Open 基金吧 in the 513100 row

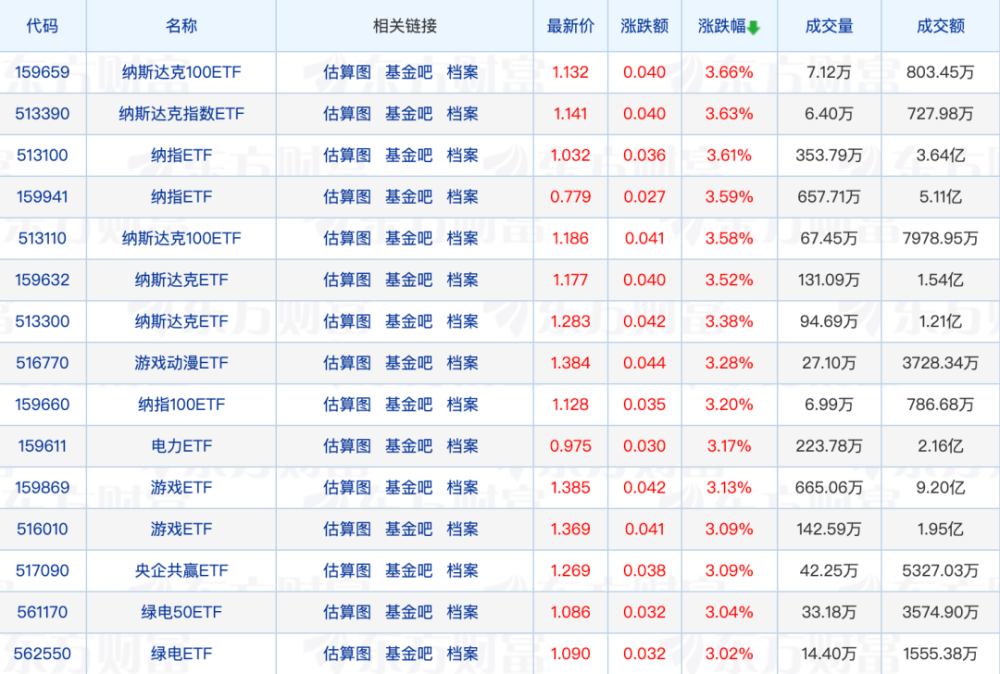[408, 155]
